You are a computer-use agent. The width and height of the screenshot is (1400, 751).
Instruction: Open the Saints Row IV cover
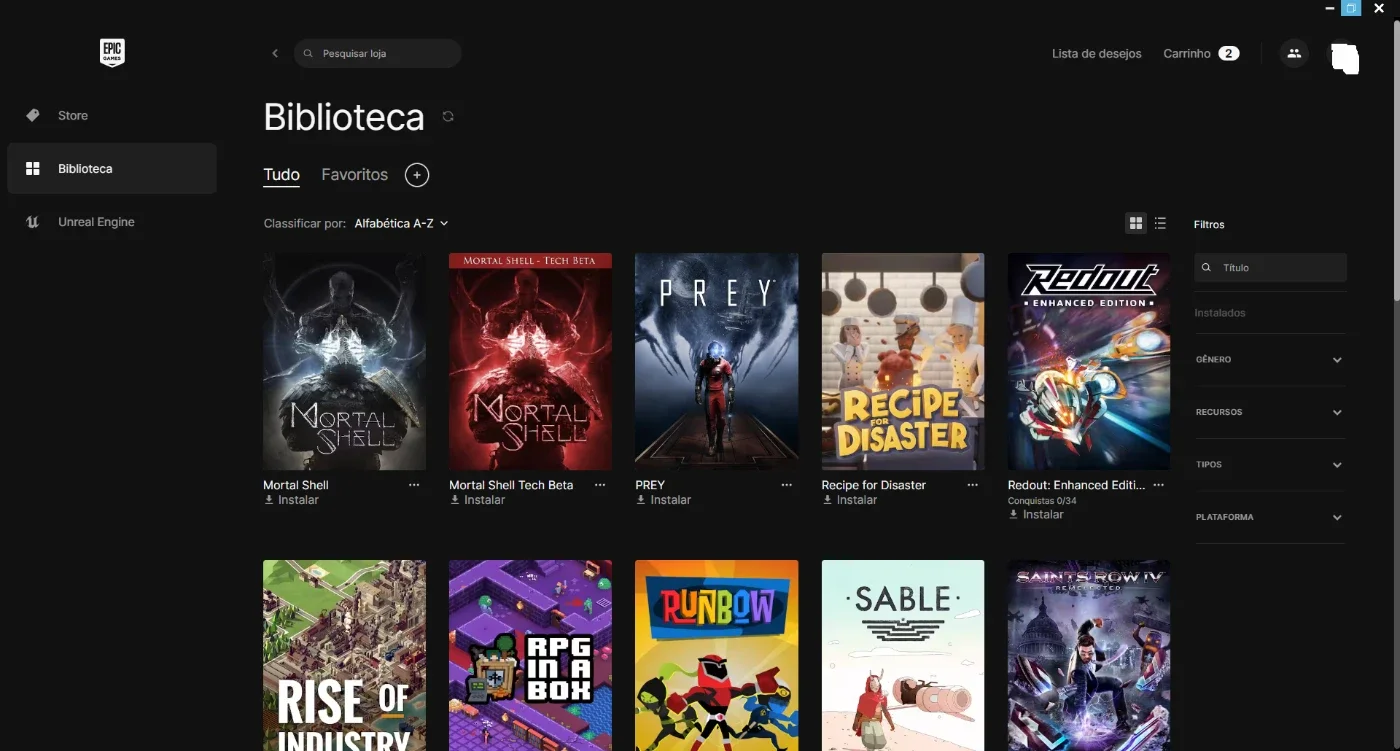[x=1089, y=655]
